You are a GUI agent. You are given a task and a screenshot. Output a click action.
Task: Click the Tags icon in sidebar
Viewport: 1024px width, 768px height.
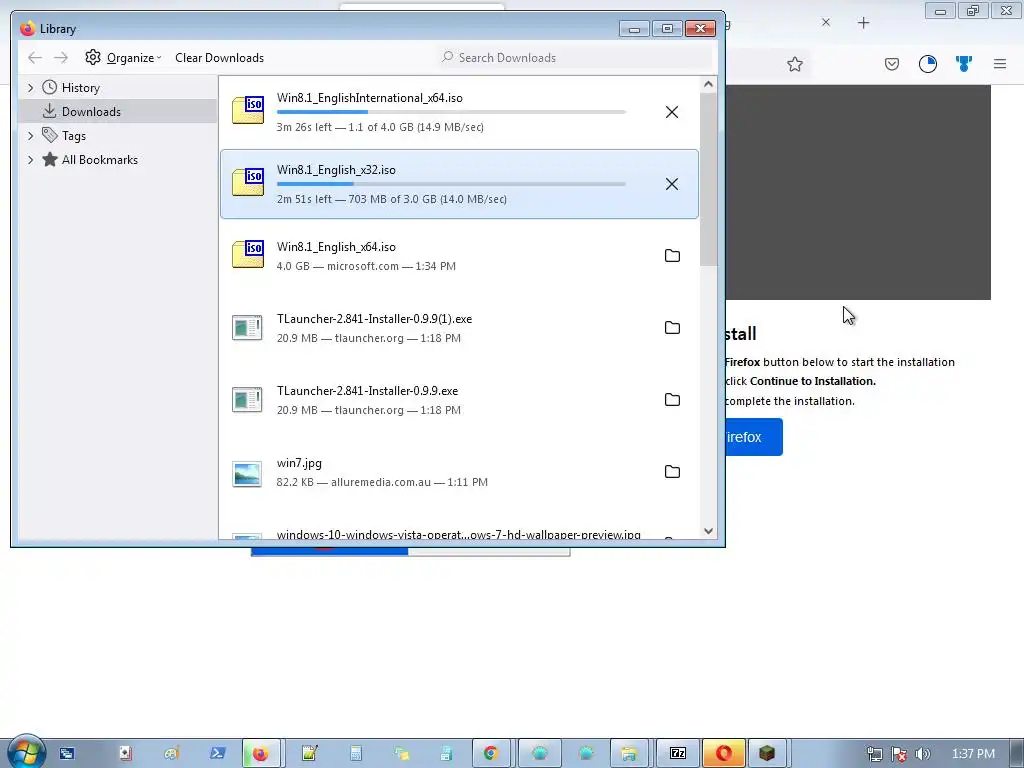50,135
